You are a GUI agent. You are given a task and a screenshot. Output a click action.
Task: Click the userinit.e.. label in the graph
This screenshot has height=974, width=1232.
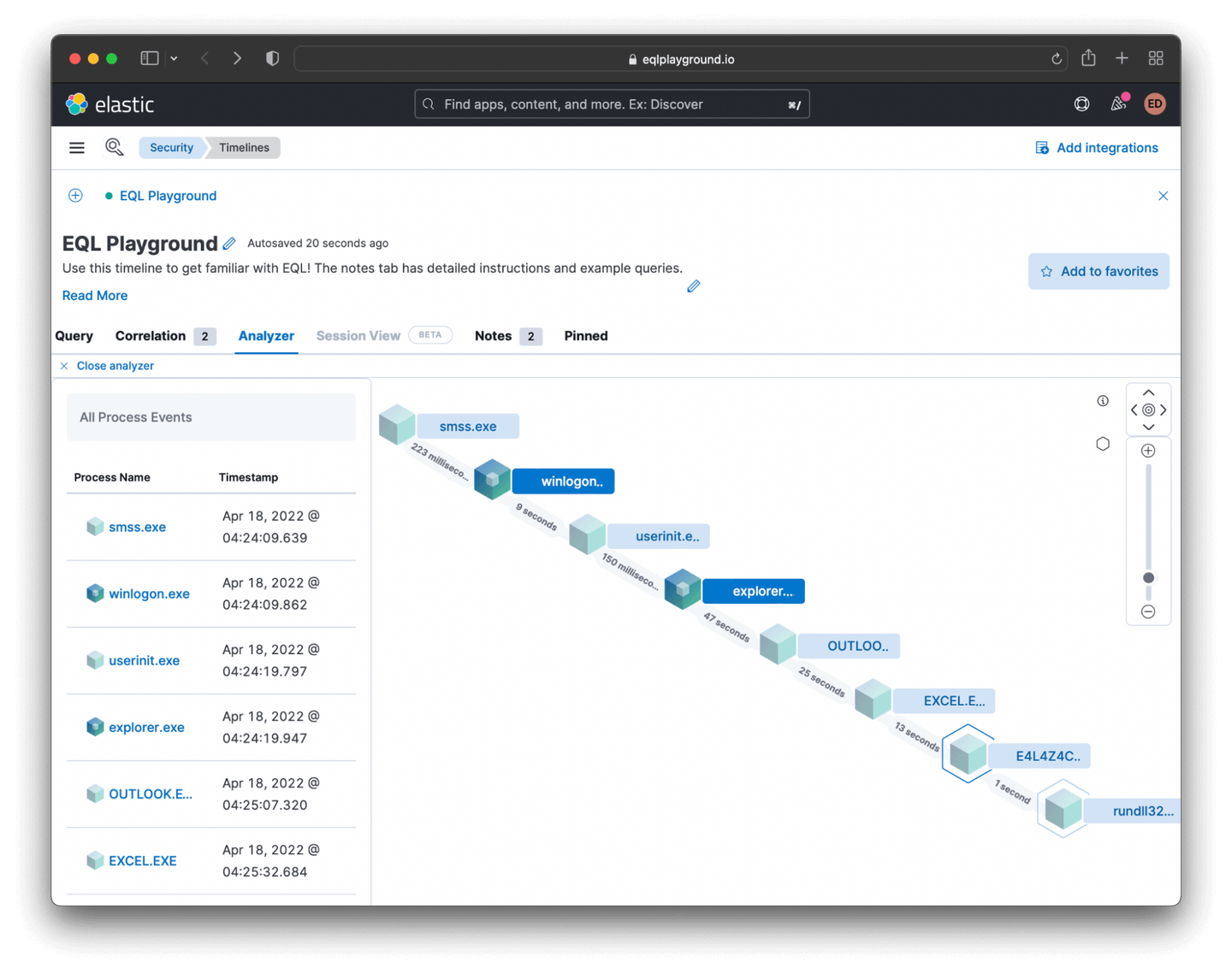pyautogui.click(x=659, y=536)
